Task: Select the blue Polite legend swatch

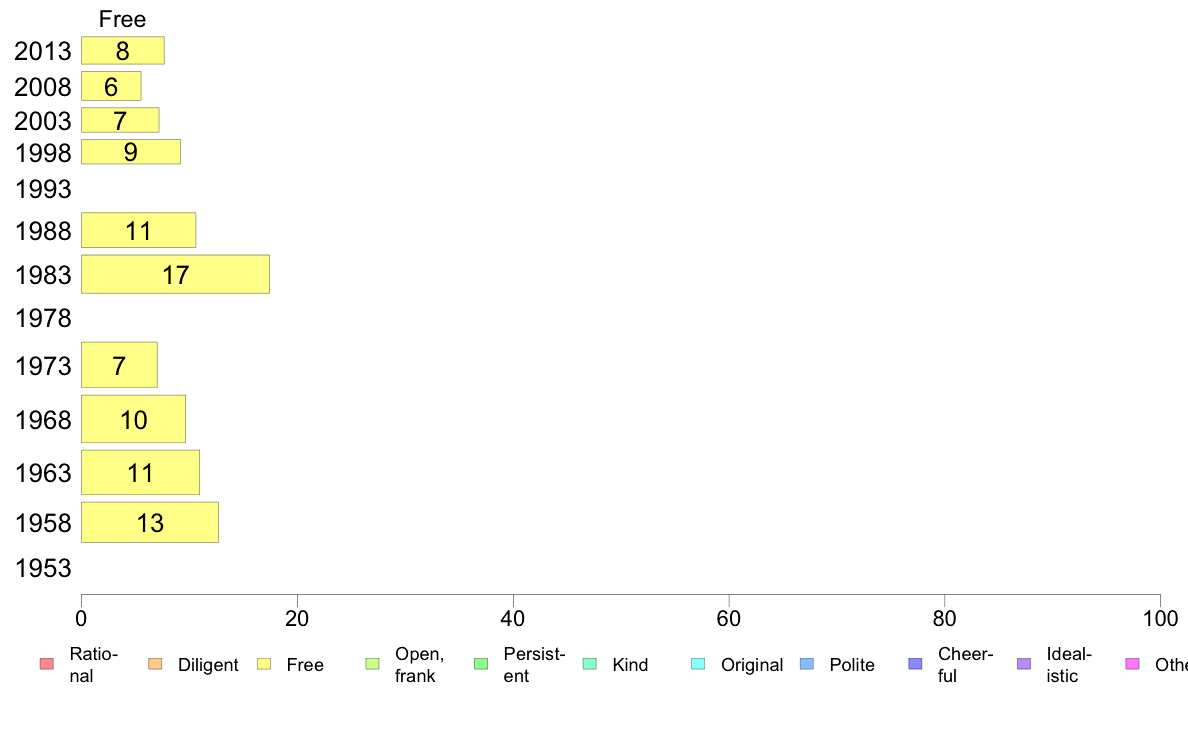Action: tap(807, 664)
